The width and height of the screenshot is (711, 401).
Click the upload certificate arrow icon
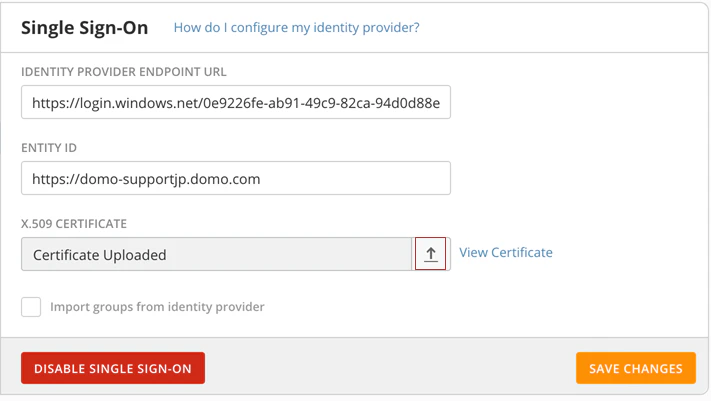[x=430, y=254]
